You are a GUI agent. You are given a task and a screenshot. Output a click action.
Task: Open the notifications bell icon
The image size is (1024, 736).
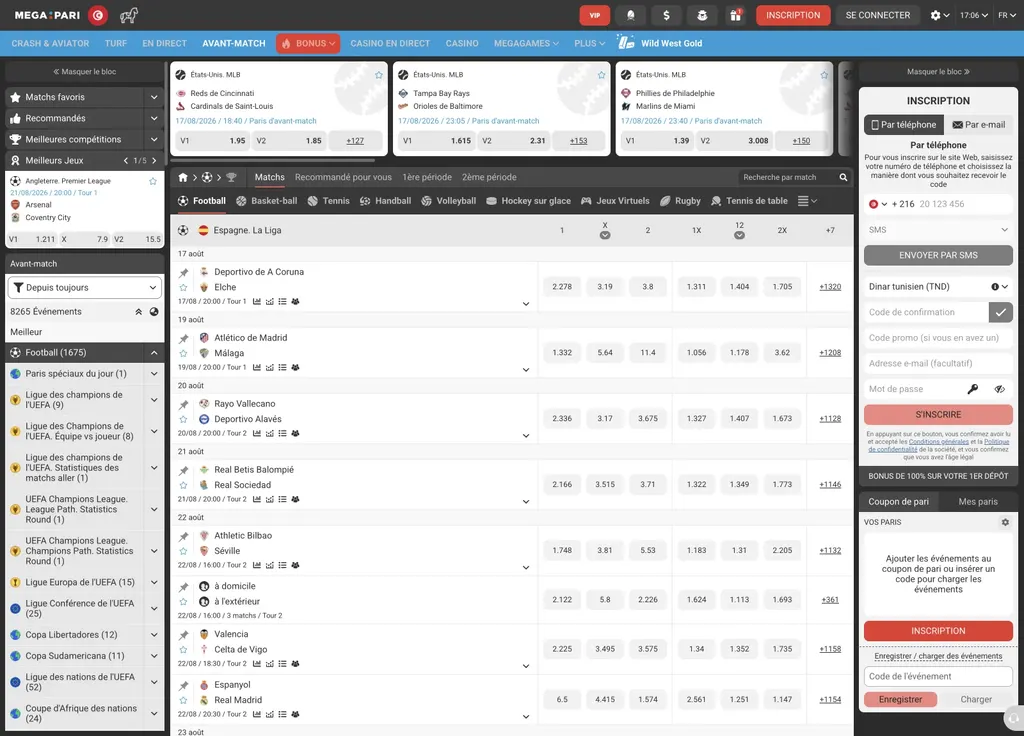click(630, 15)
